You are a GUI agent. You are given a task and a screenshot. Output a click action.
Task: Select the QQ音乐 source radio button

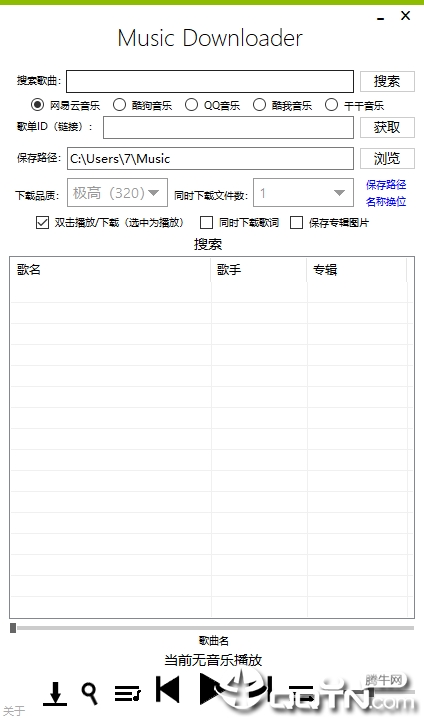[191, 105]
